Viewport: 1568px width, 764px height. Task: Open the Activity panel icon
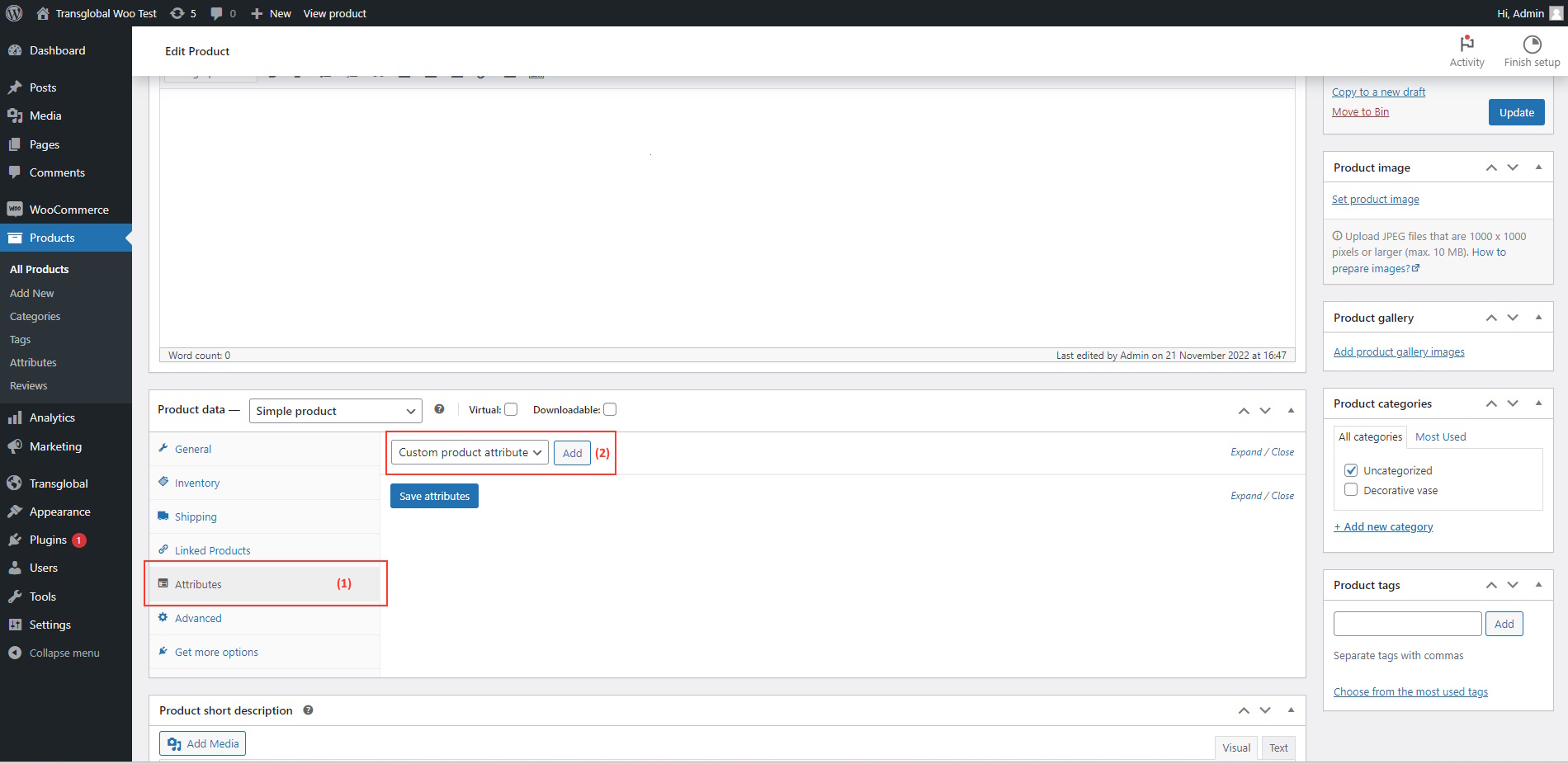coord(1466,44)
